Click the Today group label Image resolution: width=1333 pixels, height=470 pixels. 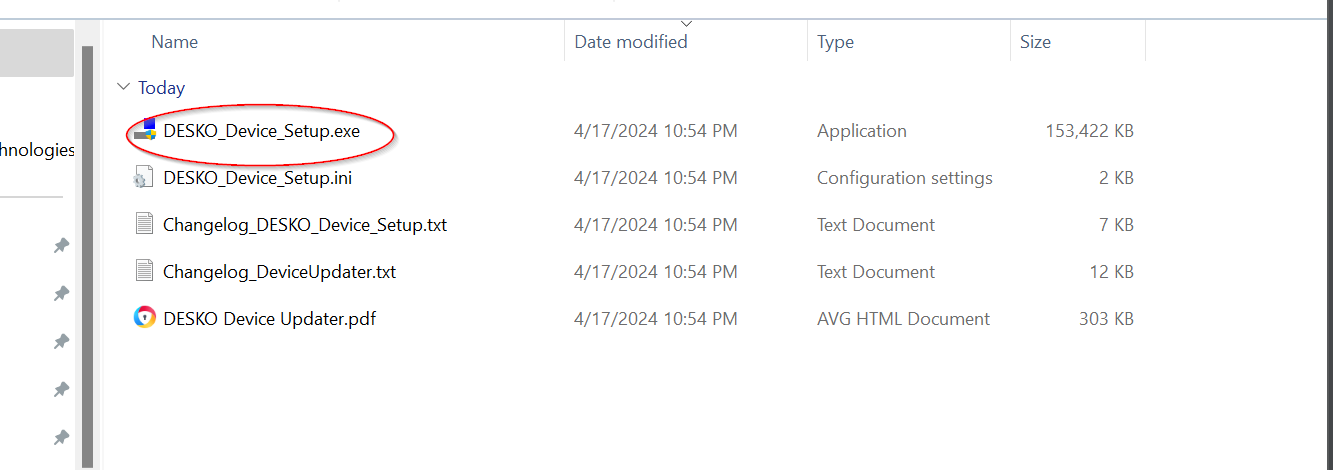coord(161,88)
